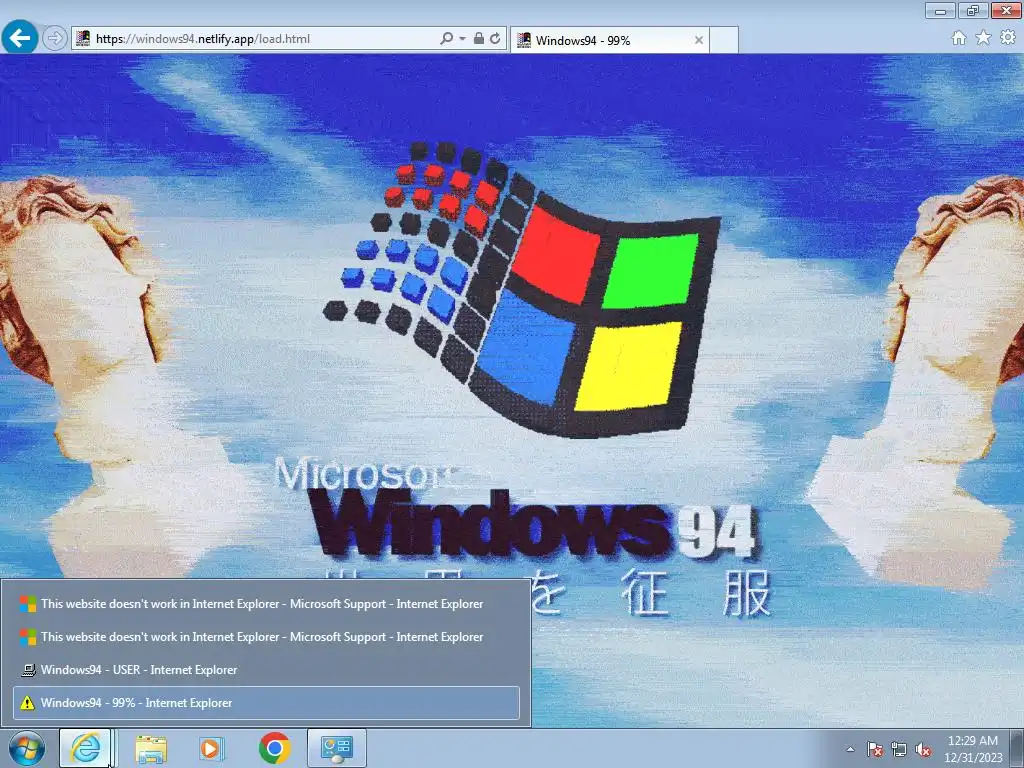
Task: Click the greyed Forward arrow button
Action: (55, 39)
